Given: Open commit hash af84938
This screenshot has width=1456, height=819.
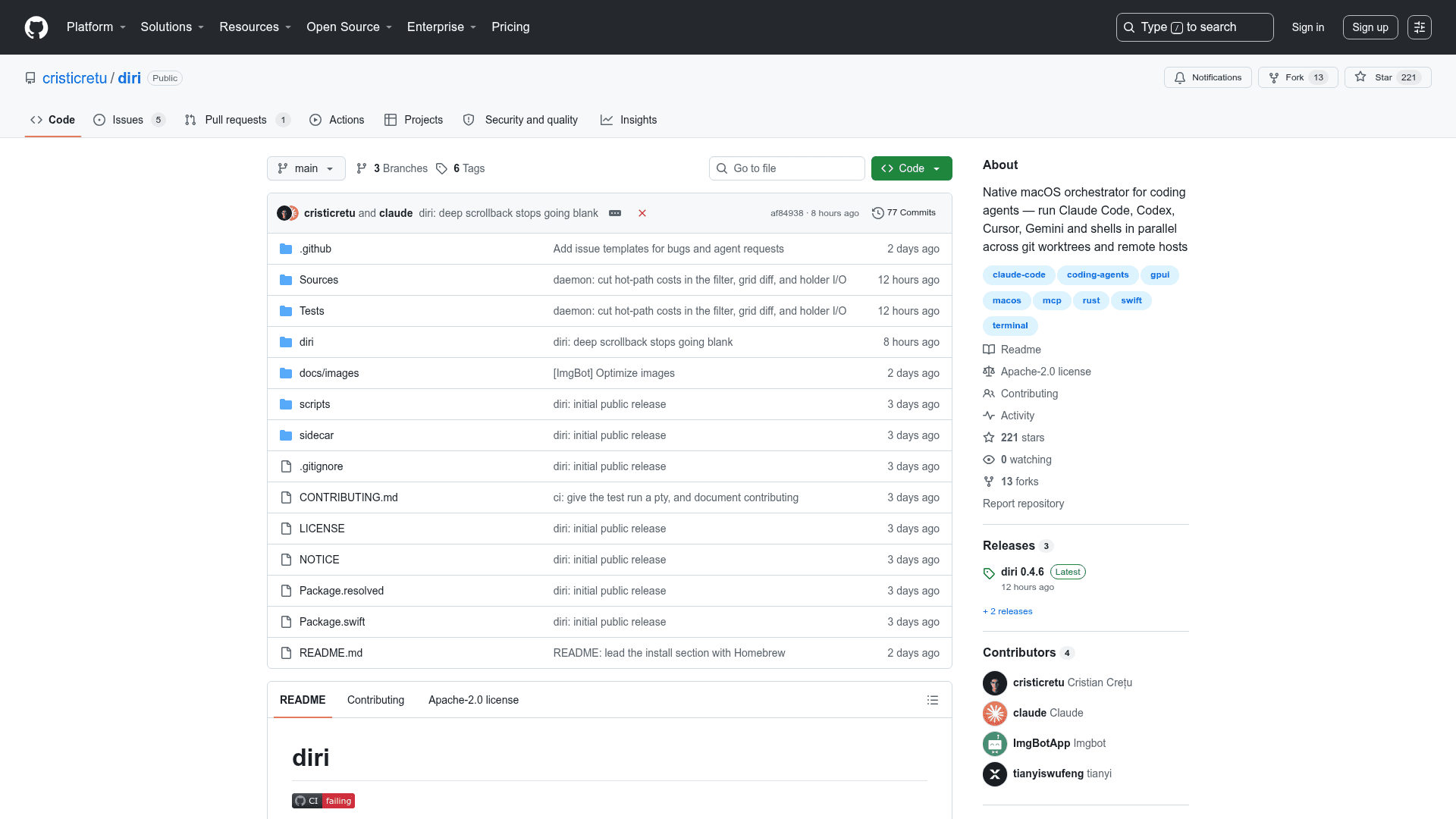Looking at the screenshot, I should [x=786, y=213].
